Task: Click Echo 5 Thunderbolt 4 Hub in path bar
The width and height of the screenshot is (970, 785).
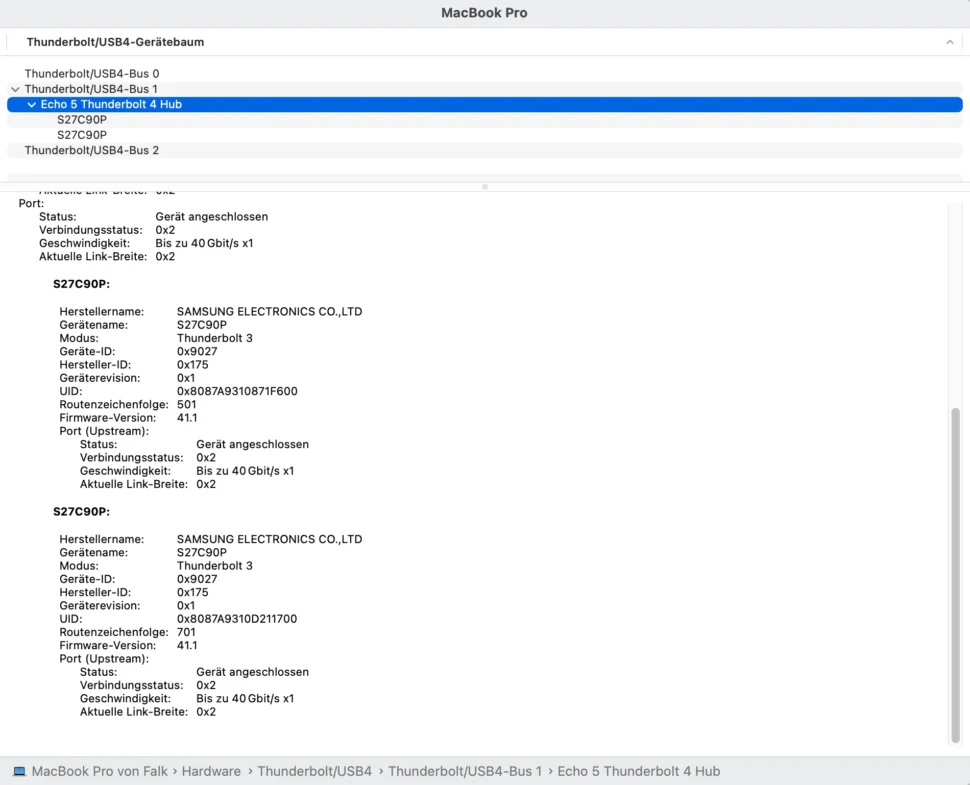Action: [638, 771]
